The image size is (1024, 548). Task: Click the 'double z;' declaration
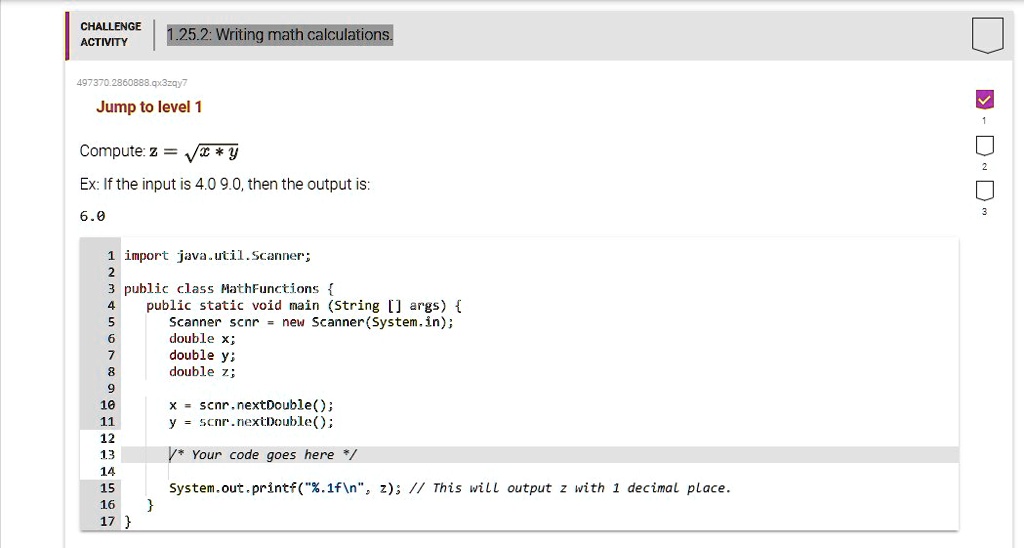202,372
